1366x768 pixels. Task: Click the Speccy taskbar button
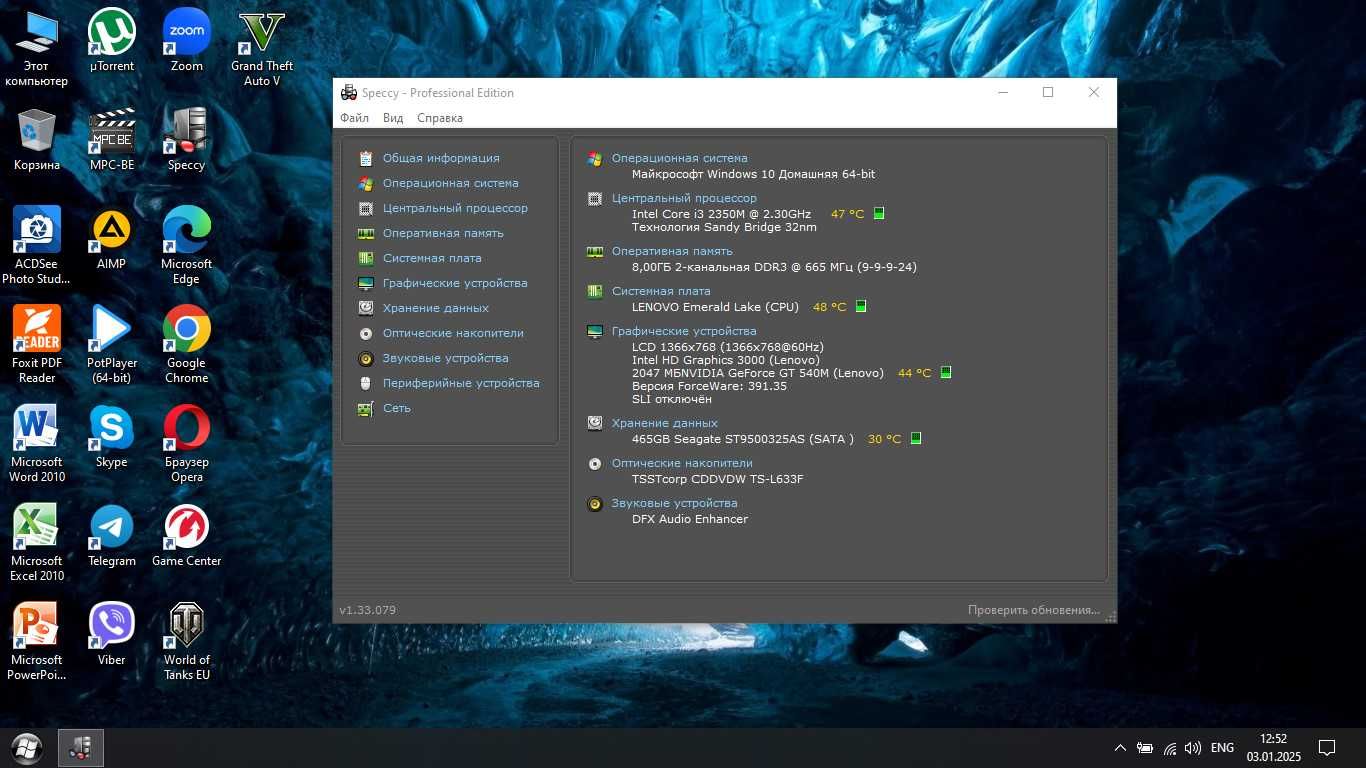click(x=81, y=748)
